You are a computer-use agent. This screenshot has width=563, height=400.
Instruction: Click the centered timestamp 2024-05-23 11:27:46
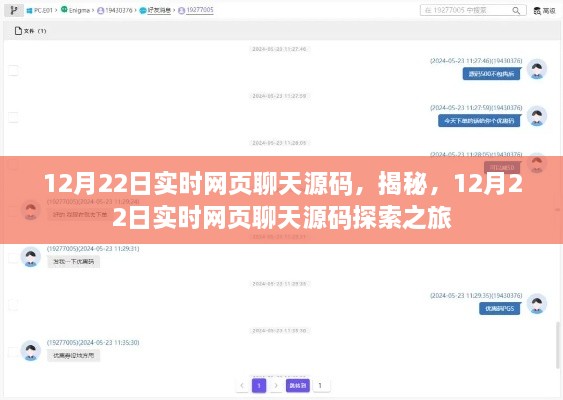[279, 49]
